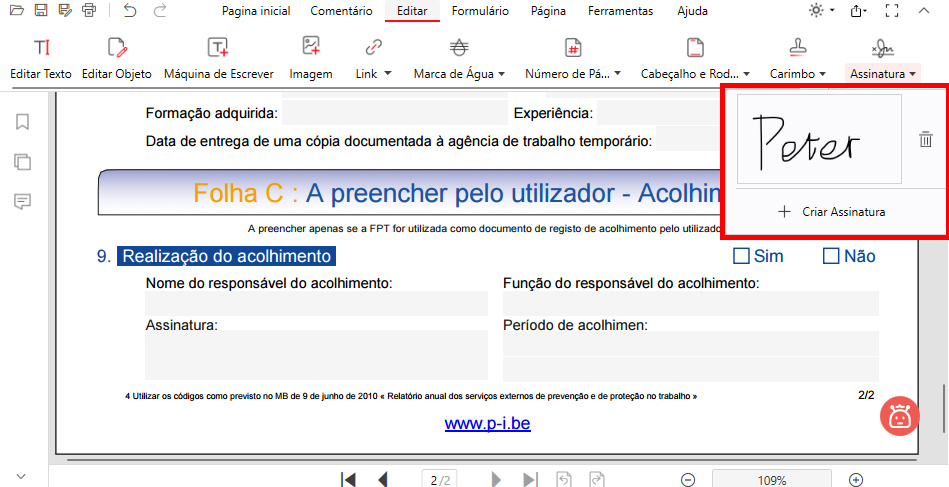Redo the last undone action
The width and height of the screenshot is (949, 487).
pyautogui.click(x=160, y=10)
